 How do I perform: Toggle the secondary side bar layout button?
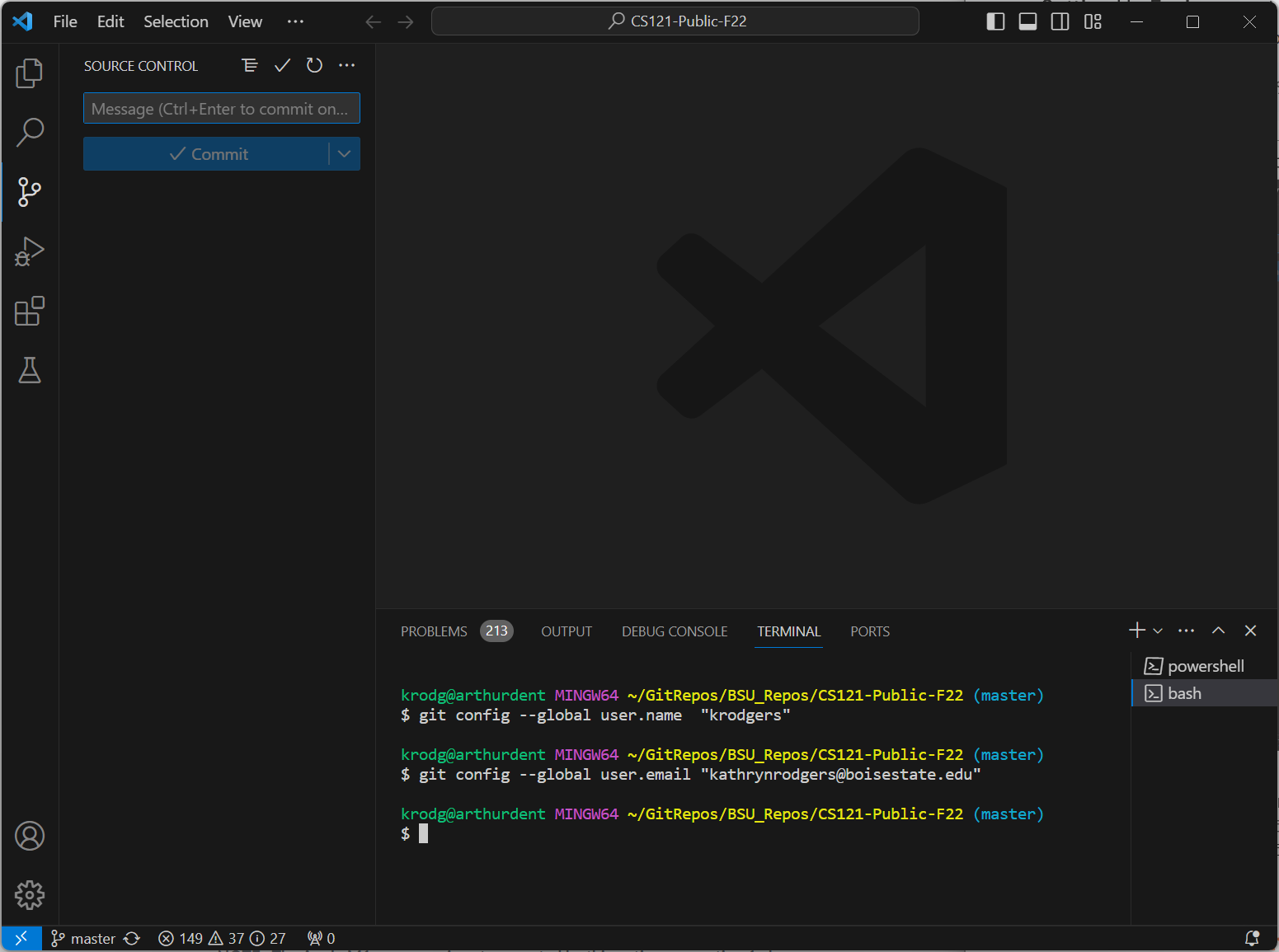pyautogui.click(x=1060, y=21)
